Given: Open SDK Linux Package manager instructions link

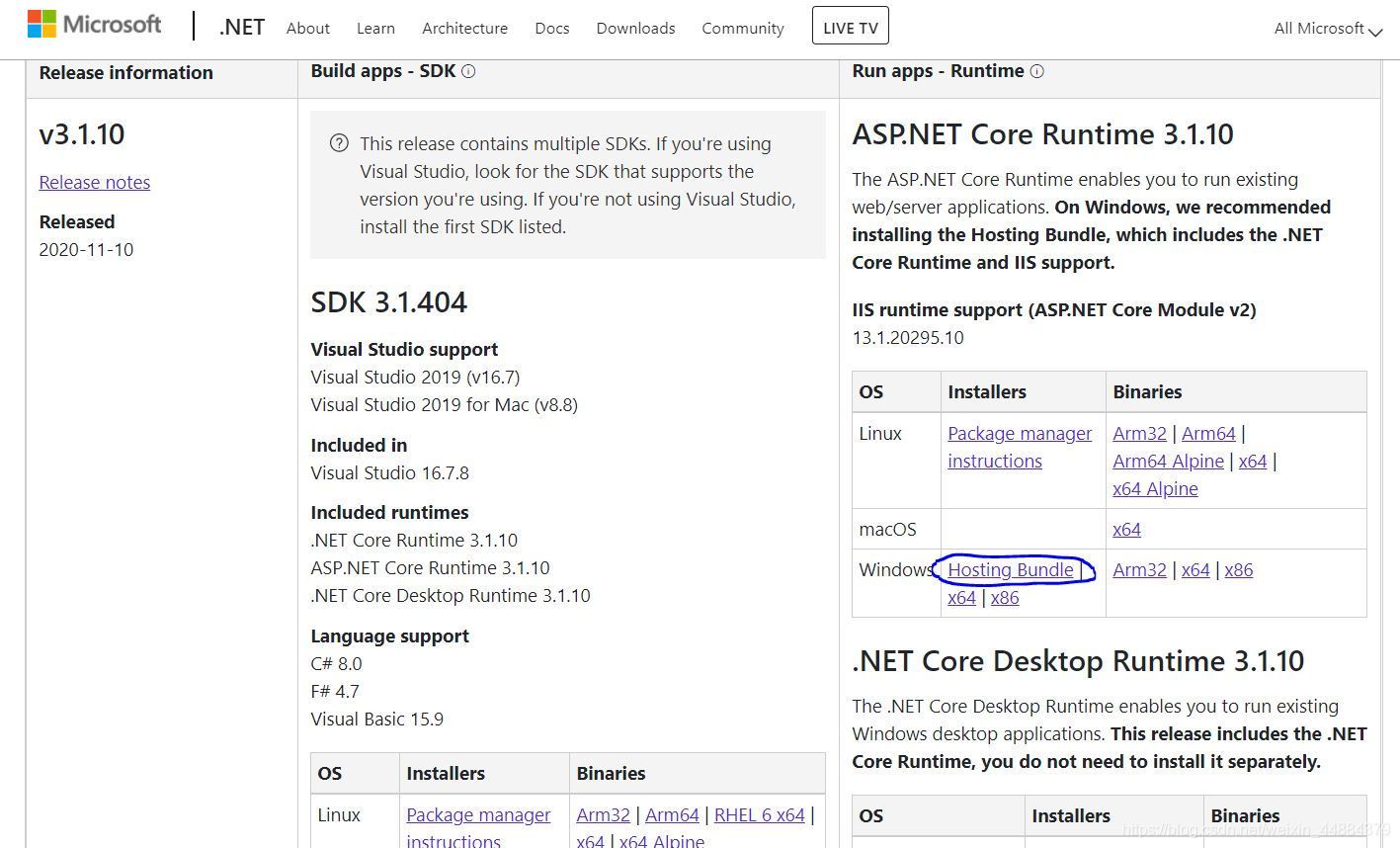Looking at the screenshot, I should click(478, 827).
